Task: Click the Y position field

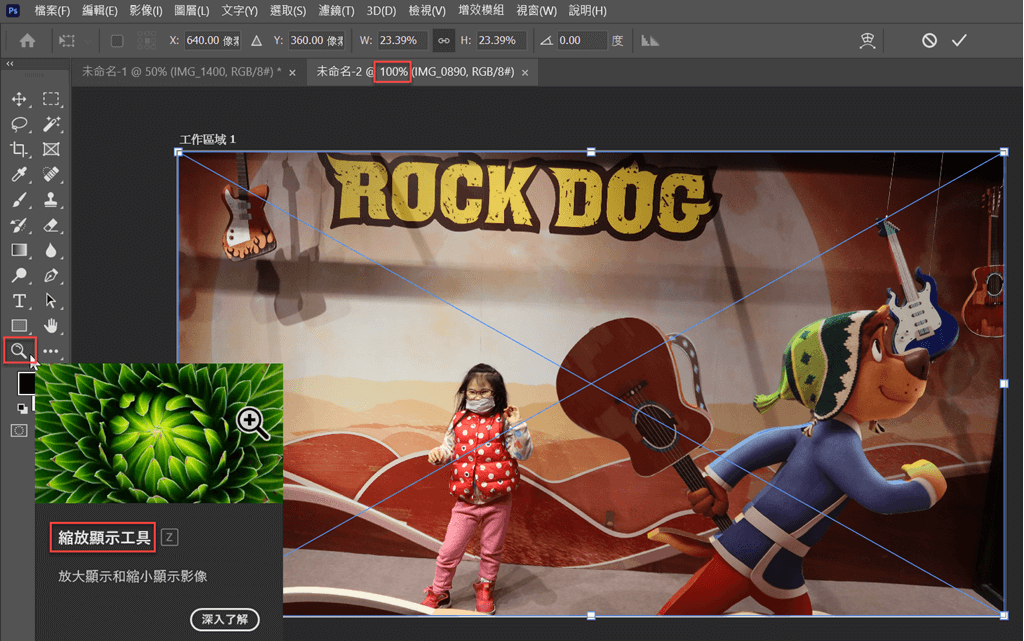Action: coord(316,40)
